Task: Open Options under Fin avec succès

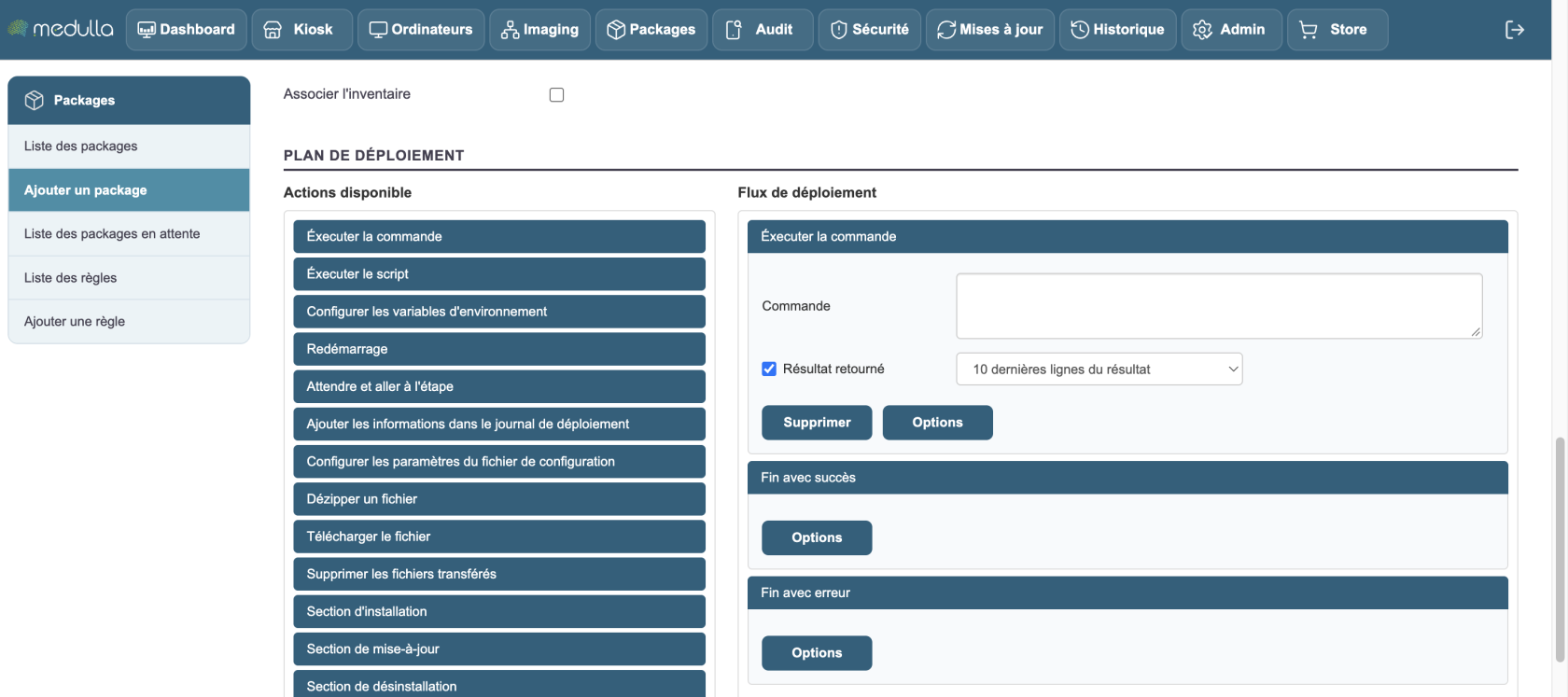Action: 817,538
